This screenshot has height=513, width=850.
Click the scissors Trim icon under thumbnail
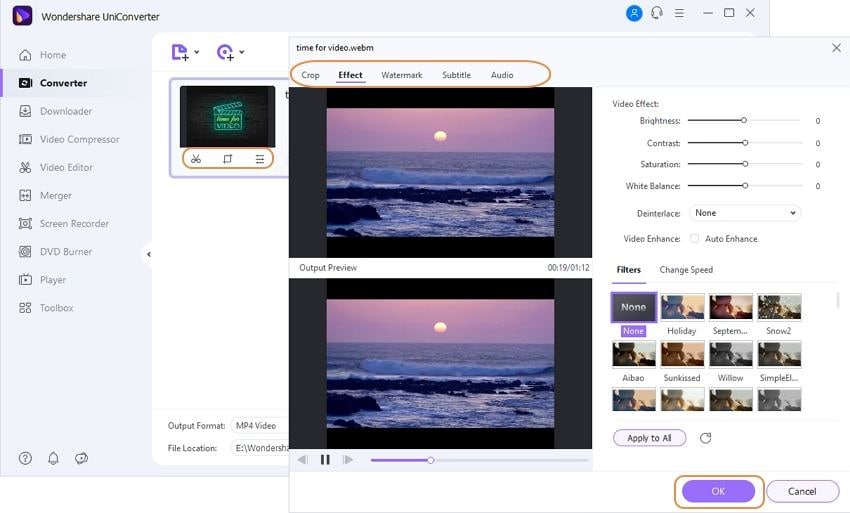coord(196,159)
